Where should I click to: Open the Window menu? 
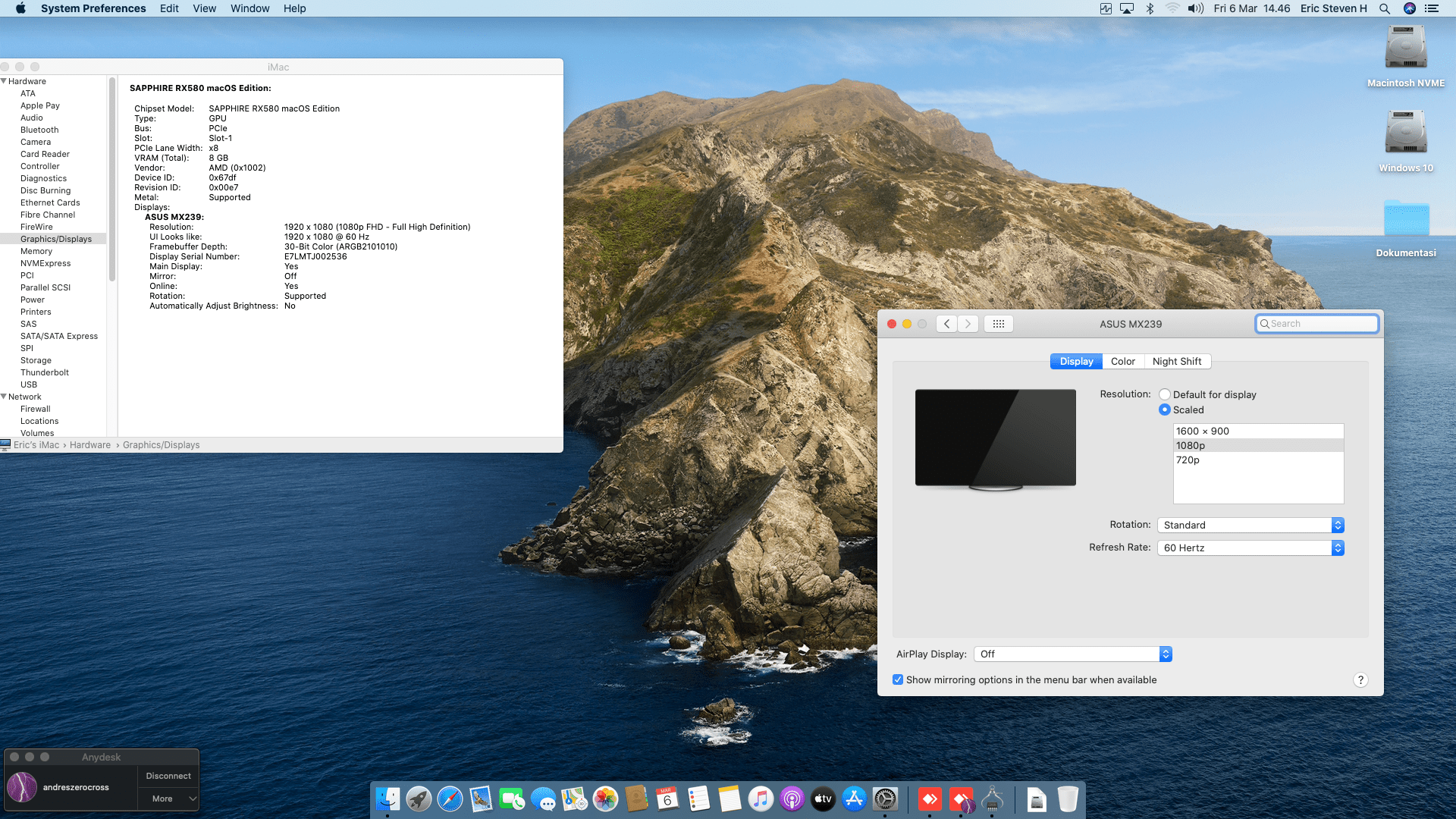click(x=249, y=8)
